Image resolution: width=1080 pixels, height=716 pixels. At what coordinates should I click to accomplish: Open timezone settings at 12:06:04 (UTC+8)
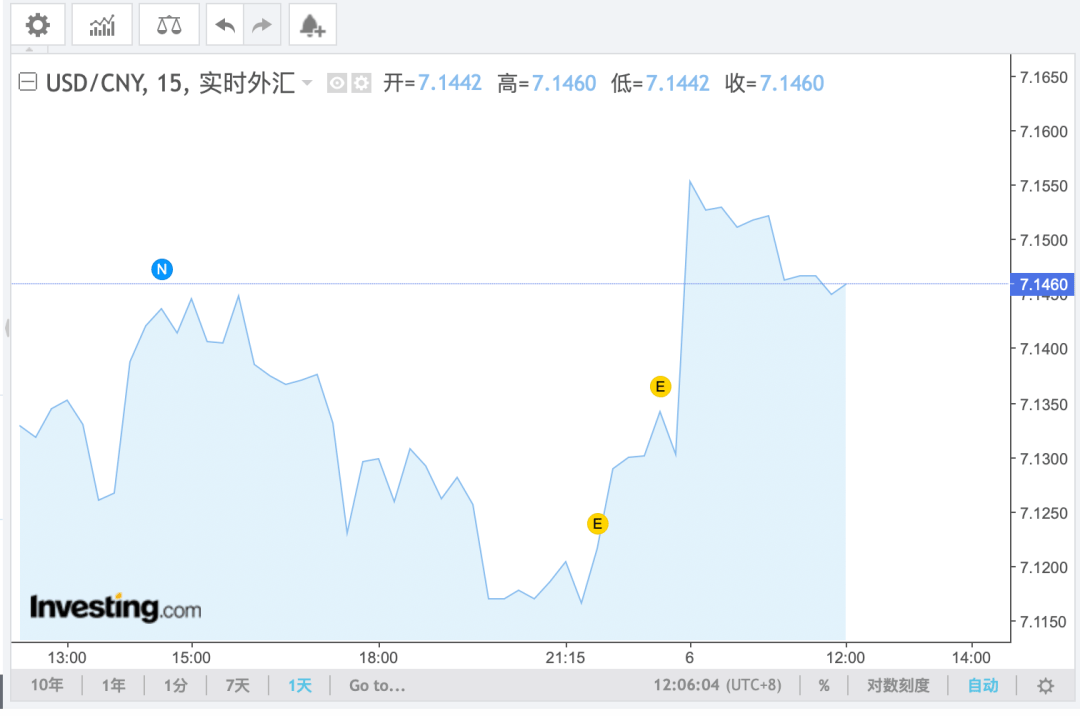pyautogui.click(x=717, y=686)
